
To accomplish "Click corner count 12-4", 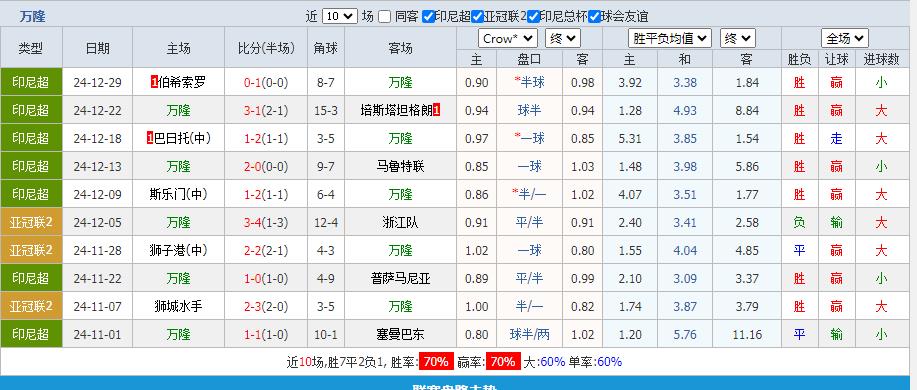I will (326, 222).
